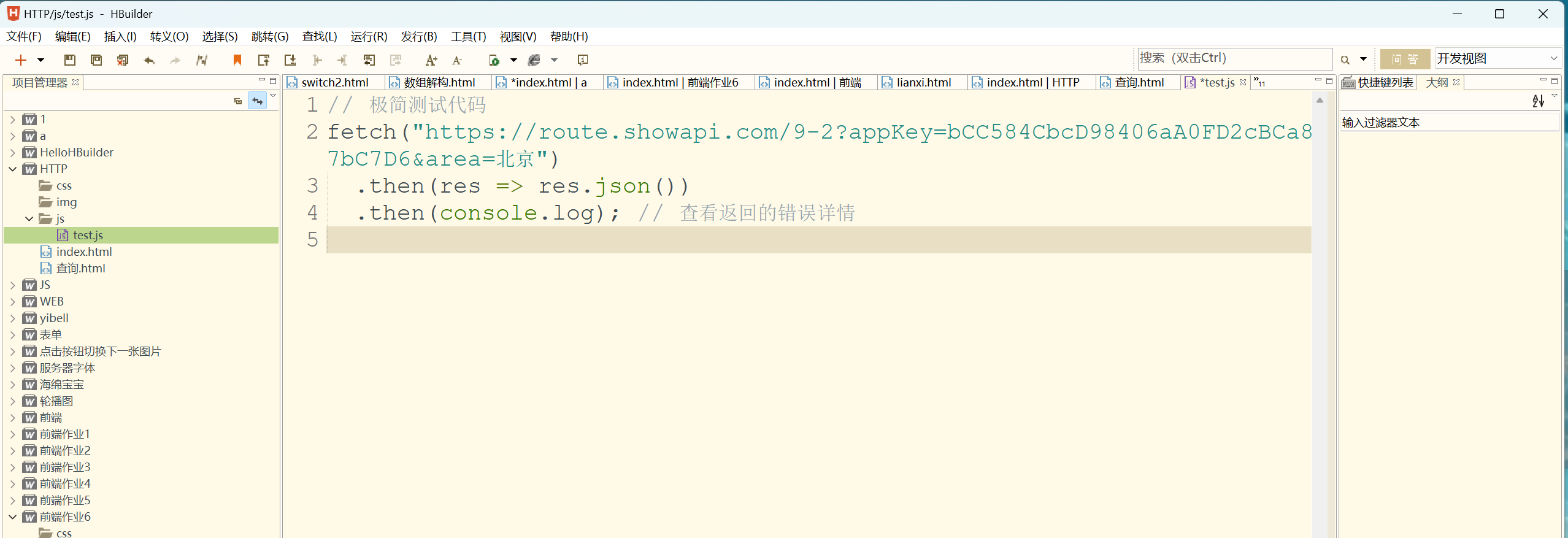Click the Close All files icon with red X
The height and width of the screenshot is (538, 1568).
tap(123, 60)
